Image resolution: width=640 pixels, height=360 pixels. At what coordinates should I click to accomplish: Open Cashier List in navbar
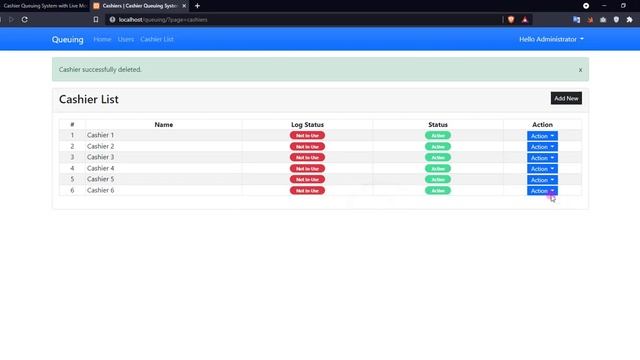[x=157, y=39]
